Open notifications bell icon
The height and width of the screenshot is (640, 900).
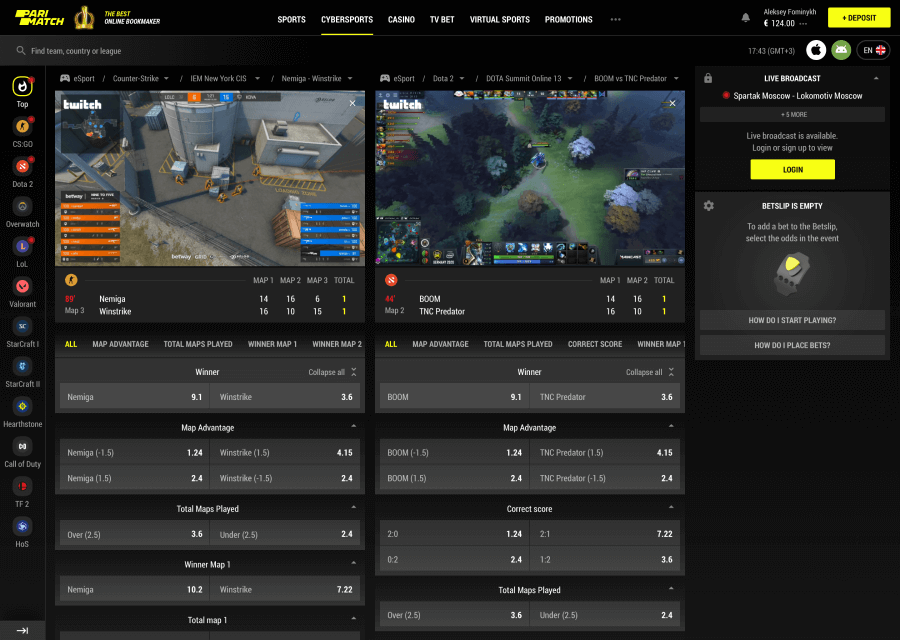(746, 18)
